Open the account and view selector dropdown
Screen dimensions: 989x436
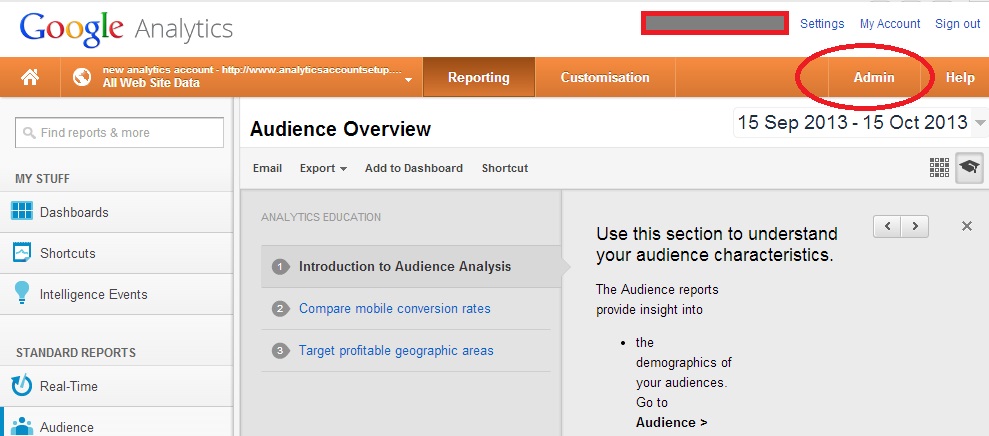click(x=242, y=77)
